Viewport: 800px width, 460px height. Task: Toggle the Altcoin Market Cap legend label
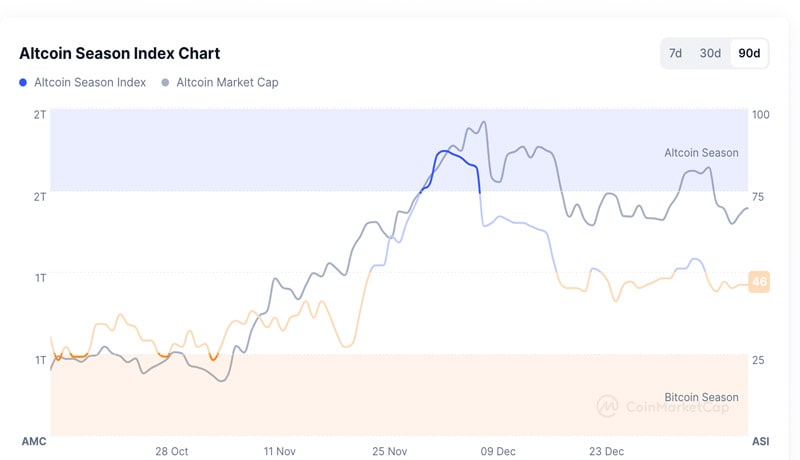pyautogui.click(x=227, y=82)
